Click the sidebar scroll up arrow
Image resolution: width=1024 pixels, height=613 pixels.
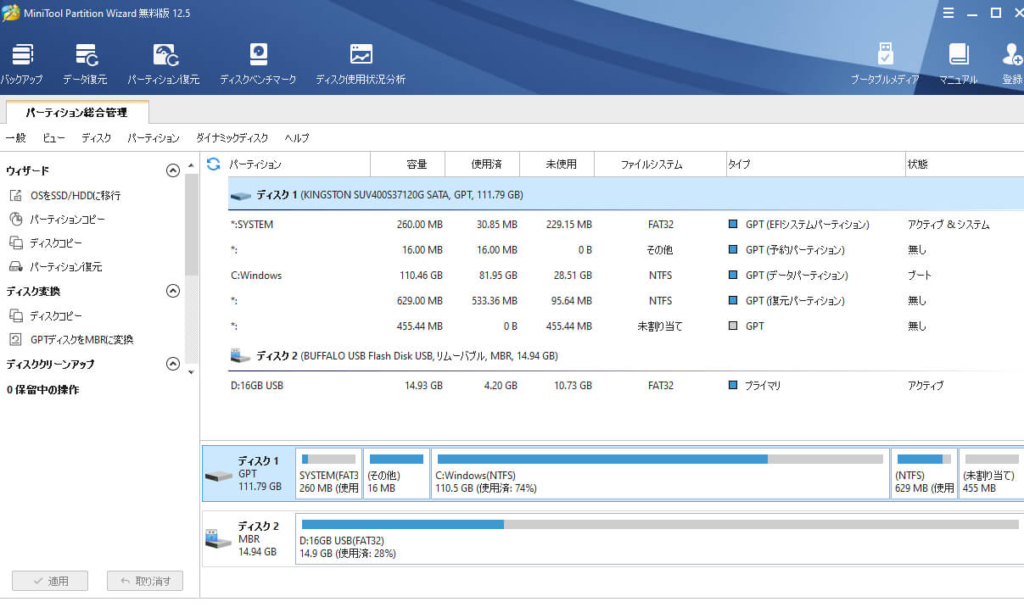[x=191, y=166]
